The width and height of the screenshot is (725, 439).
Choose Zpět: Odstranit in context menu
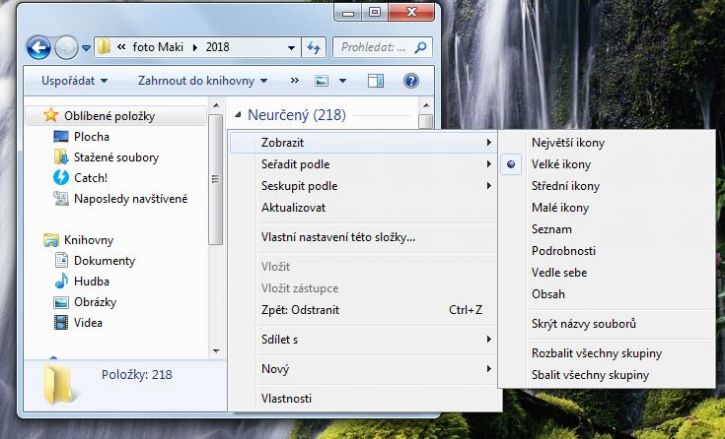[364, 310]
